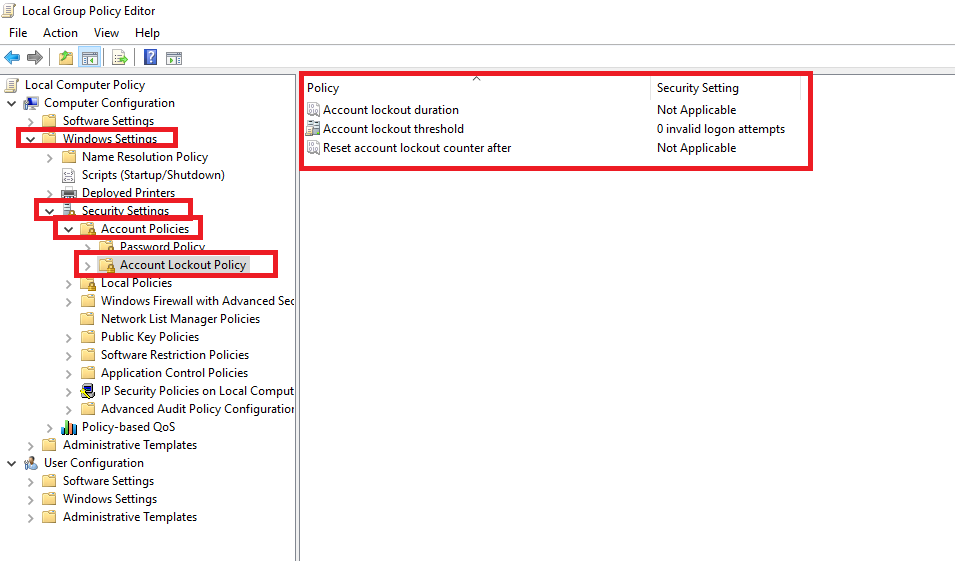Open the File menu
Viewport: 955px width, 561px height.
[18, 33]
